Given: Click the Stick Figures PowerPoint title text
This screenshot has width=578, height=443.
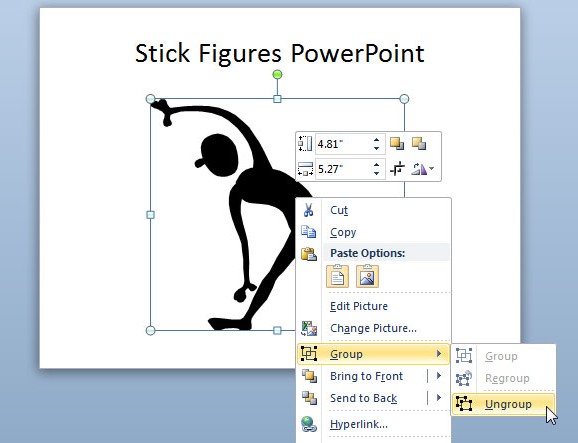Looking at the screenshot, I should [280, 53].
